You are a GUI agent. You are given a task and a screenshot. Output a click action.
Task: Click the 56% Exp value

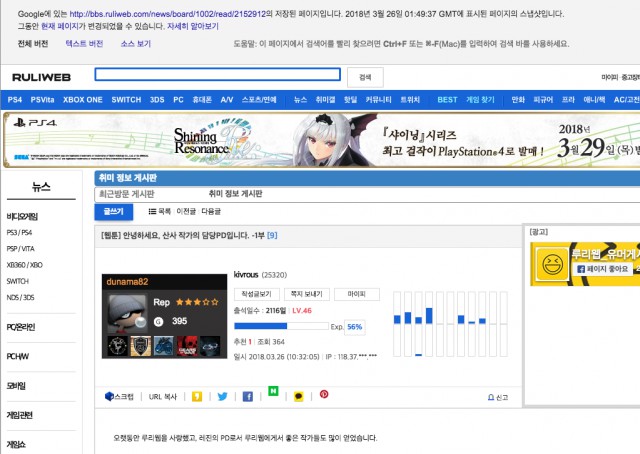tap(354, 327)
